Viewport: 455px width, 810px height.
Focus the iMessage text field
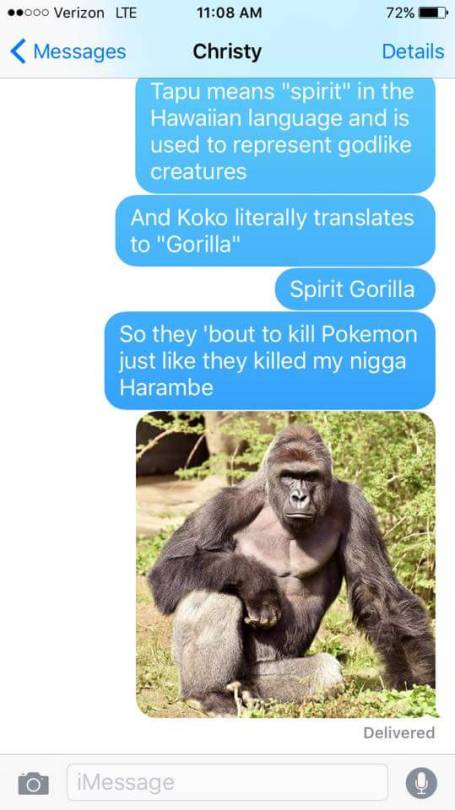click(227, 782)
